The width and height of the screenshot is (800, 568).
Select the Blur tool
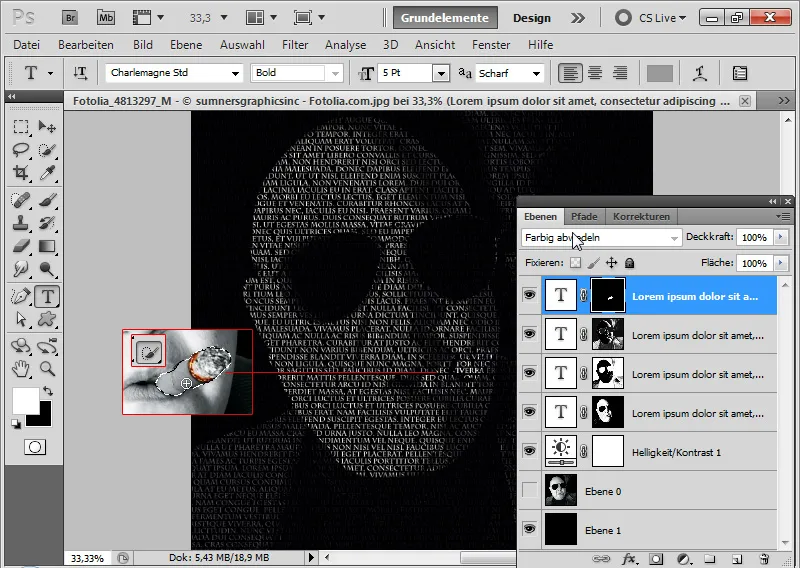click(21, 269)
